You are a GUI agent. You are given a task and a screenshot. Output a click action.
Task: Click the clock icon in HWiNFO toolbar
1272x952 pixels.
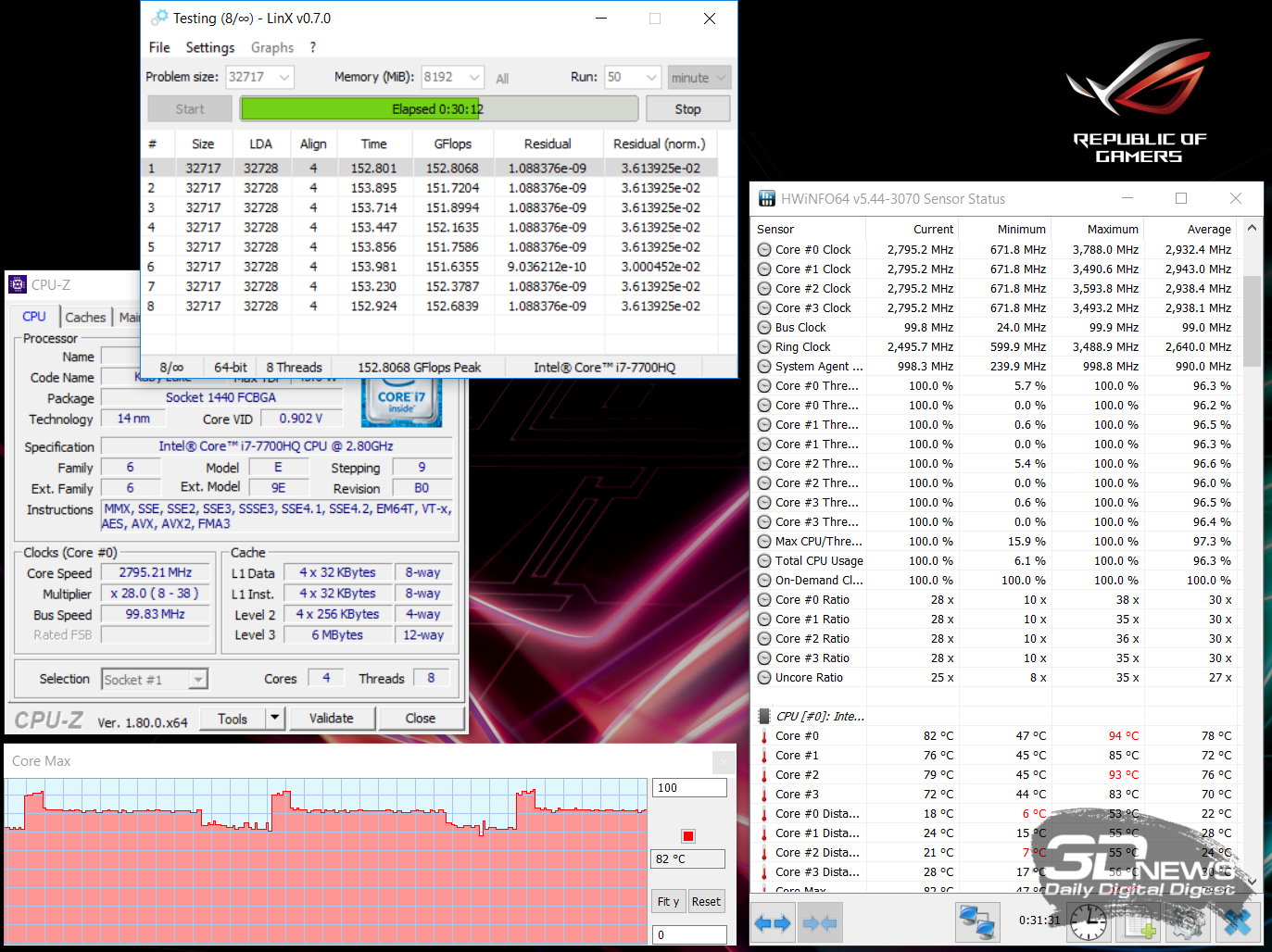pos(1089,922)
